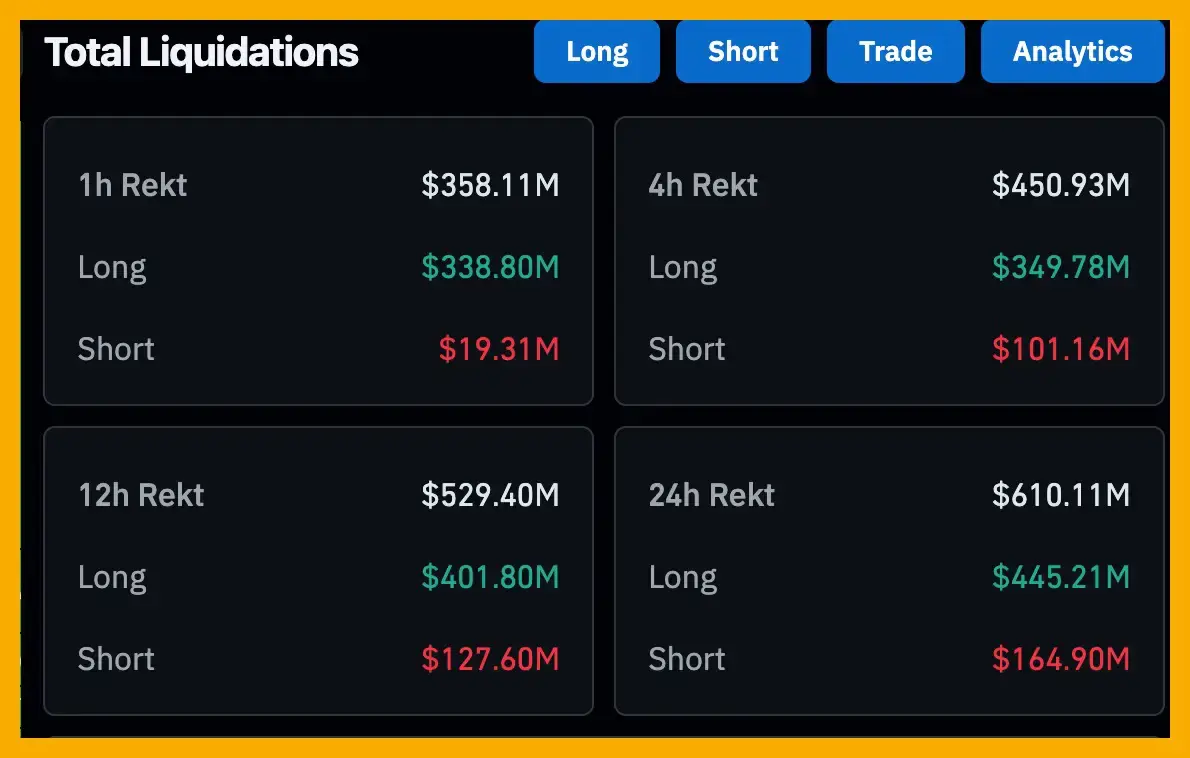Click the 1h long value $338.80M

(x=490, y=267)
